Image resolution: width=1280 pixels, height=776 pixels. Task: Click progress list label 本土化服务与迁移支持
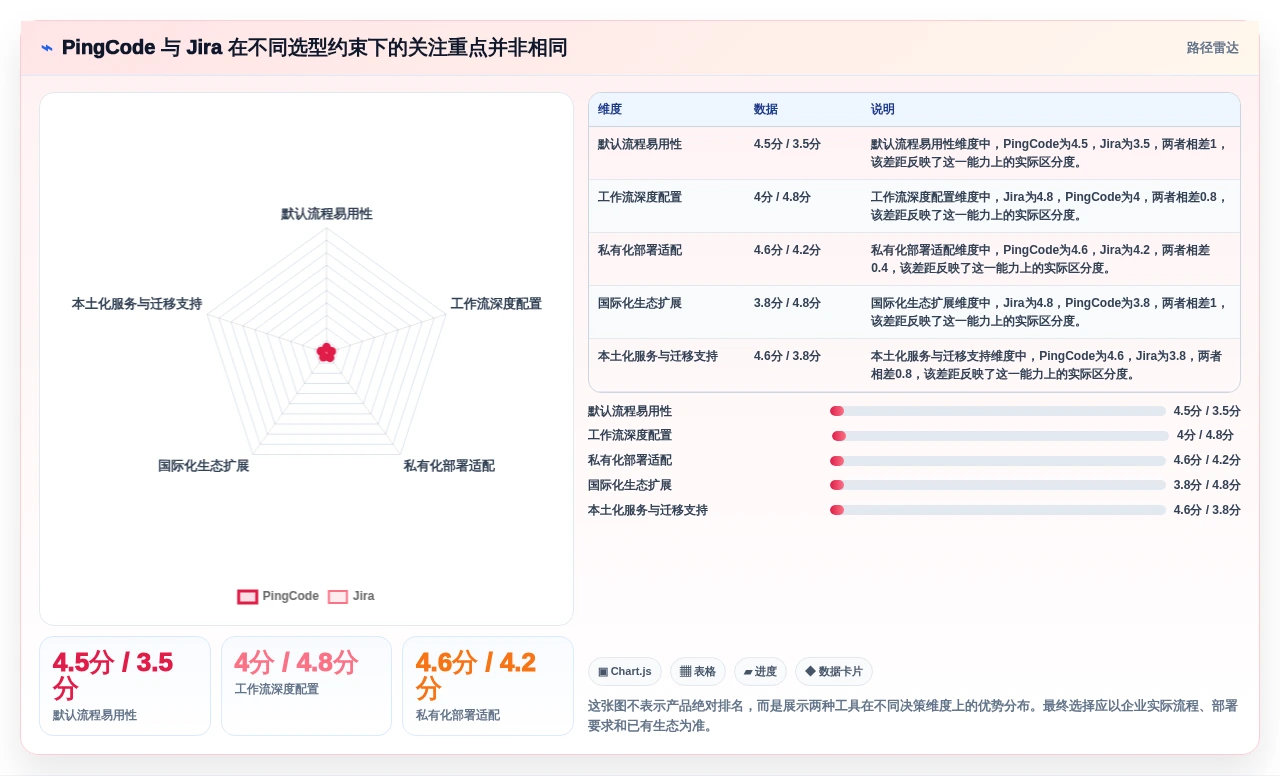(648, 510)
